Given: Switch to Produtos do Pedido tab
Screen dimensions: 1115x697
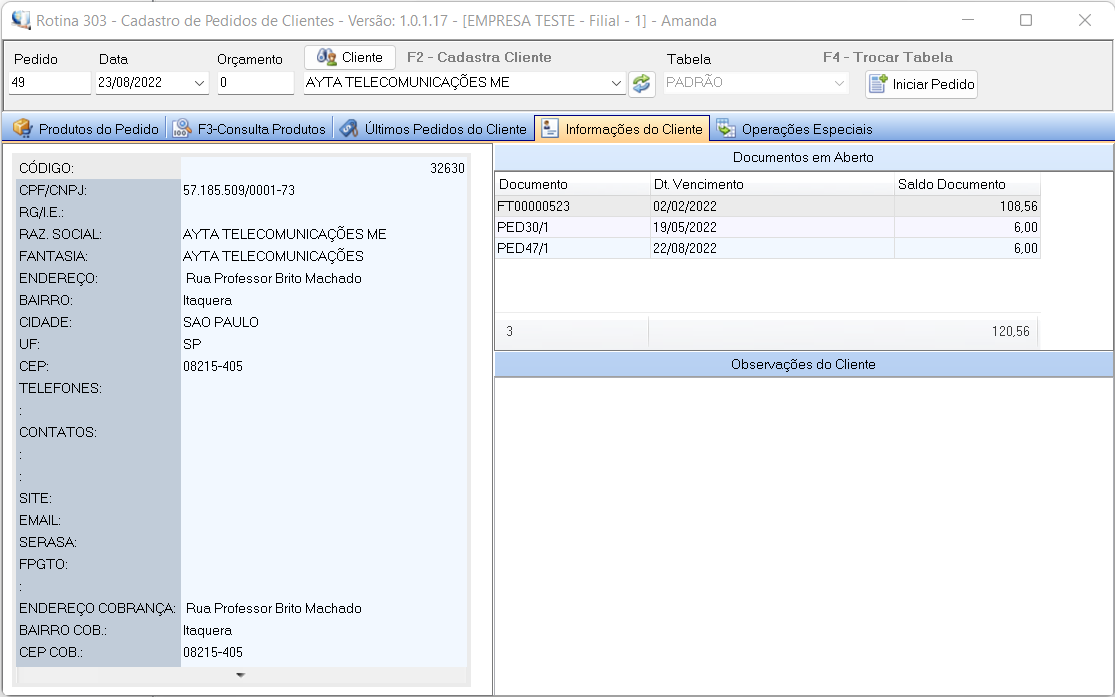Looking at the screenshot, I should (x=86, y=129).
